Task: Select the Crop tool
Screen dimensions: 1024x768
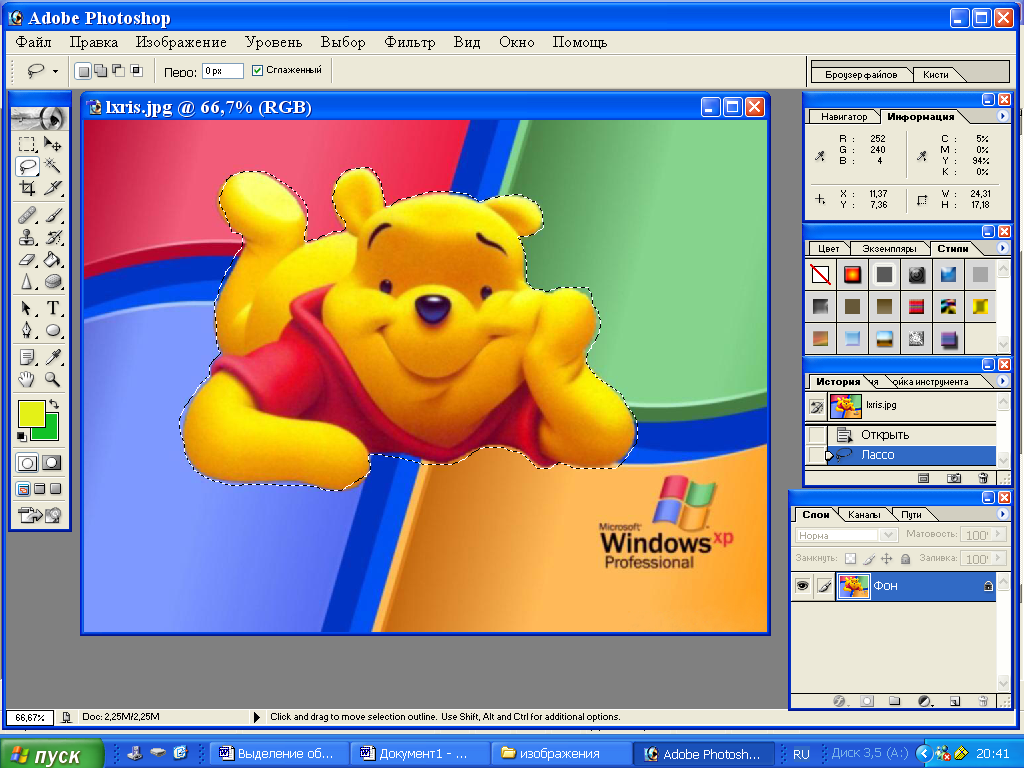Action: click(x=27, y=188)
